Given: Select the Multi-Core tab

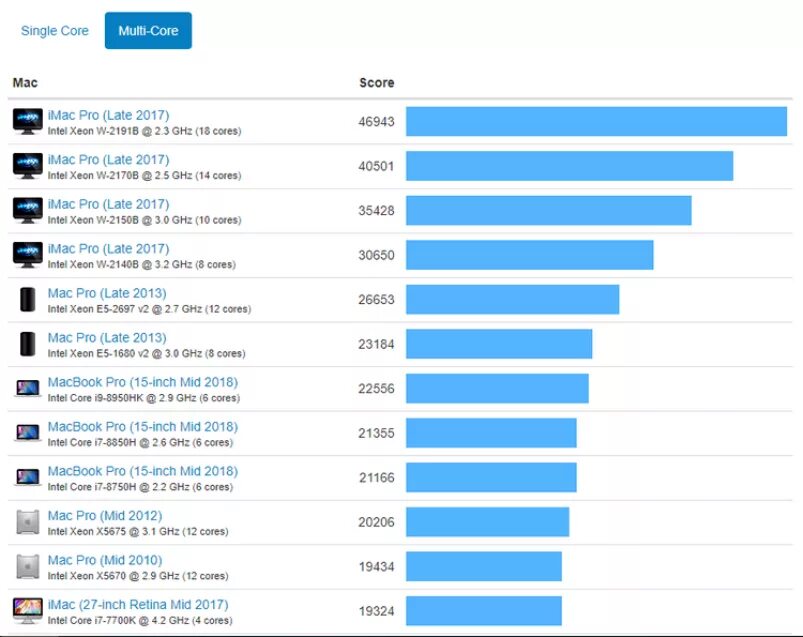Looking at the screenshot, I should (149, 31).
